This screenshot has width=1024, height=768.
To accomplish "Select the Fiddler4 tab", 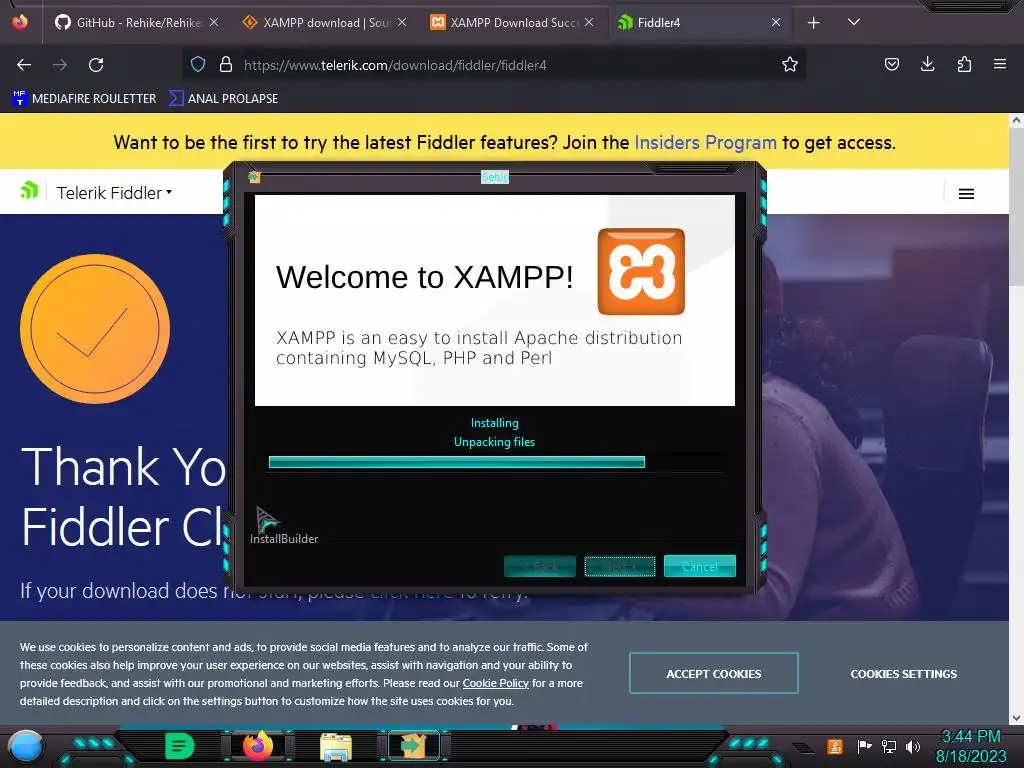I will (699, 22).
